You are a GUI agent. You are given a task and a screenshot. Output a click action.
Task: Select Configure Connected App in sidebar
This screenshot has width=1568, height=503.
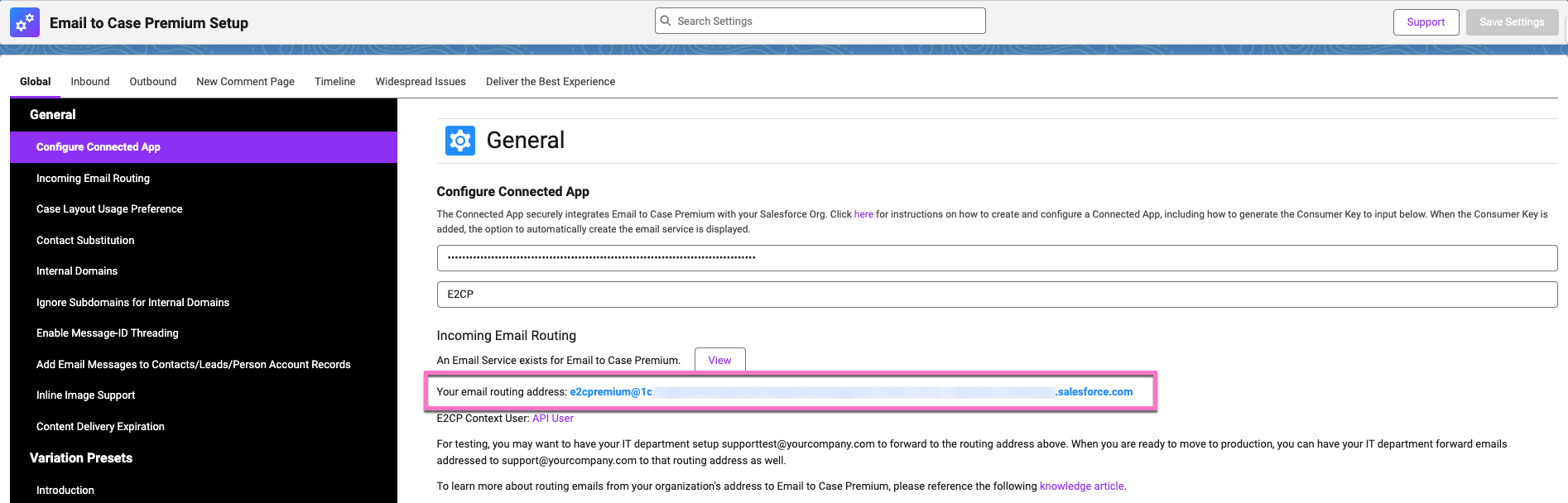(204, 147)
